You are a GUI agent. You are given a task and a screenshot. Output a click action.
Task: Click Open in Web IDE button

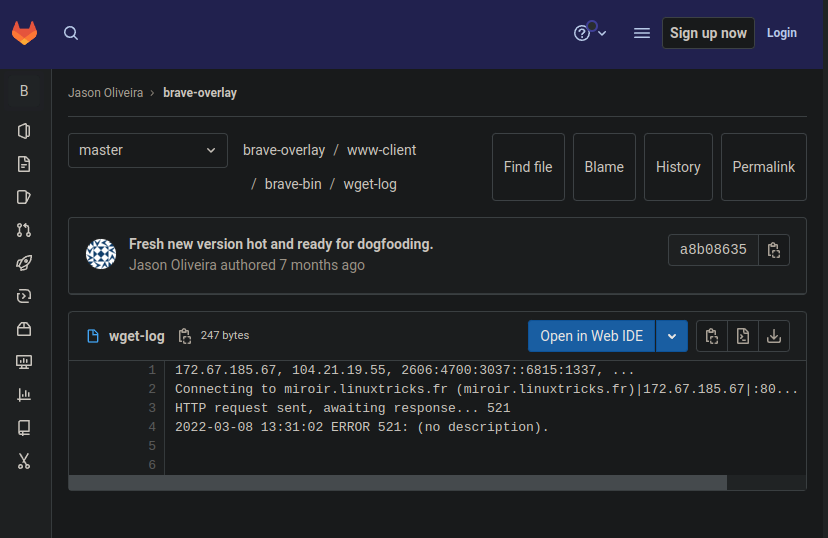591,336
